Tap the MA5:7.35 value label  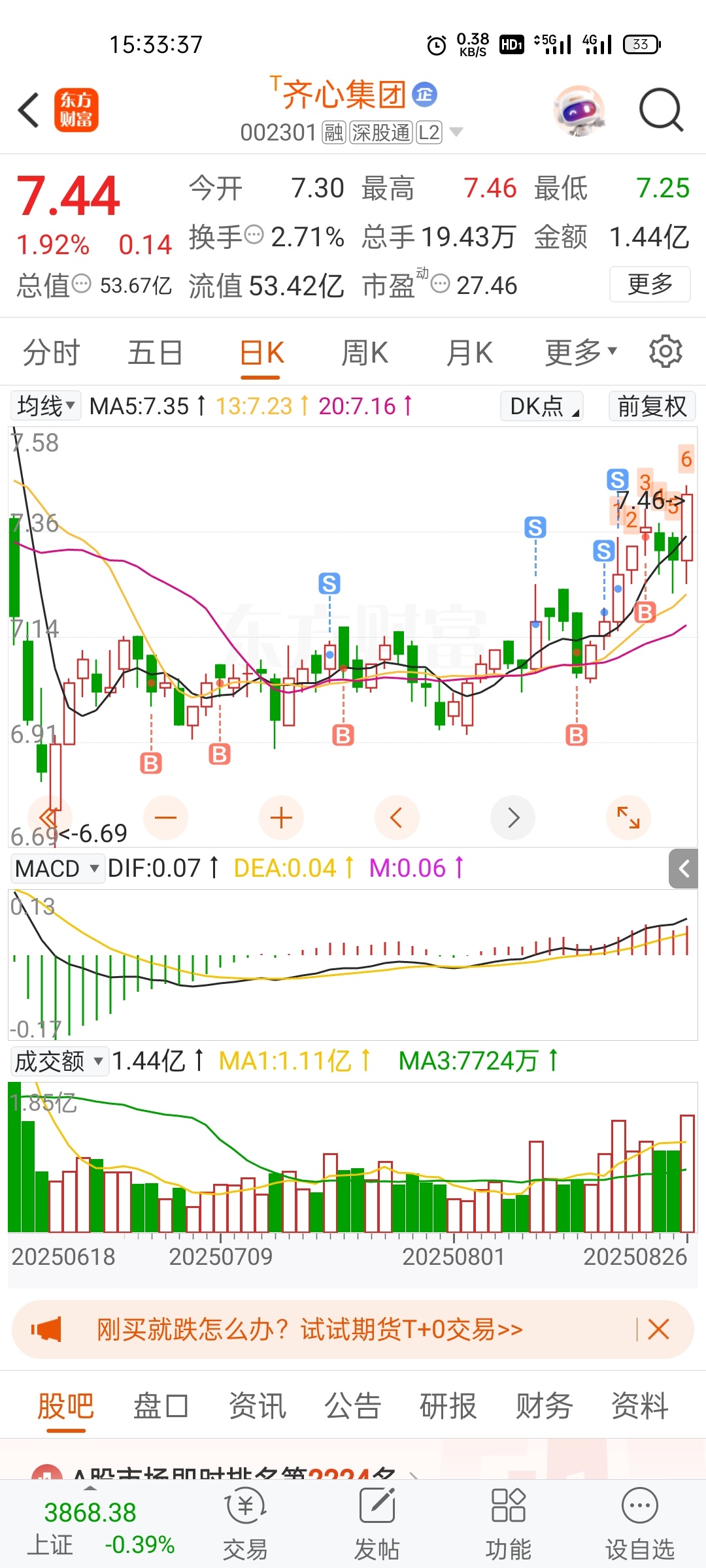[x=139, y=406]
